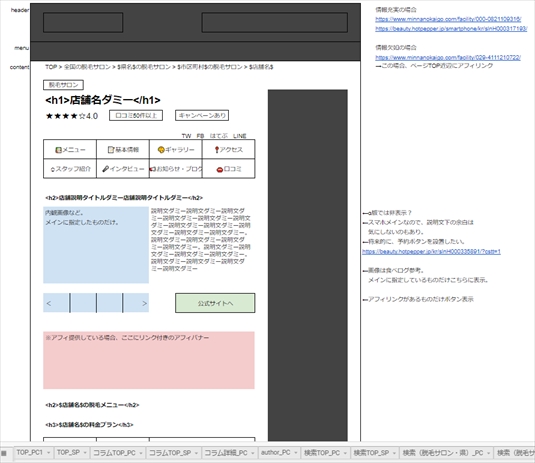
Task: Open dropdown arrow on 検索TOP_PC tab
Action: [345, 453]
